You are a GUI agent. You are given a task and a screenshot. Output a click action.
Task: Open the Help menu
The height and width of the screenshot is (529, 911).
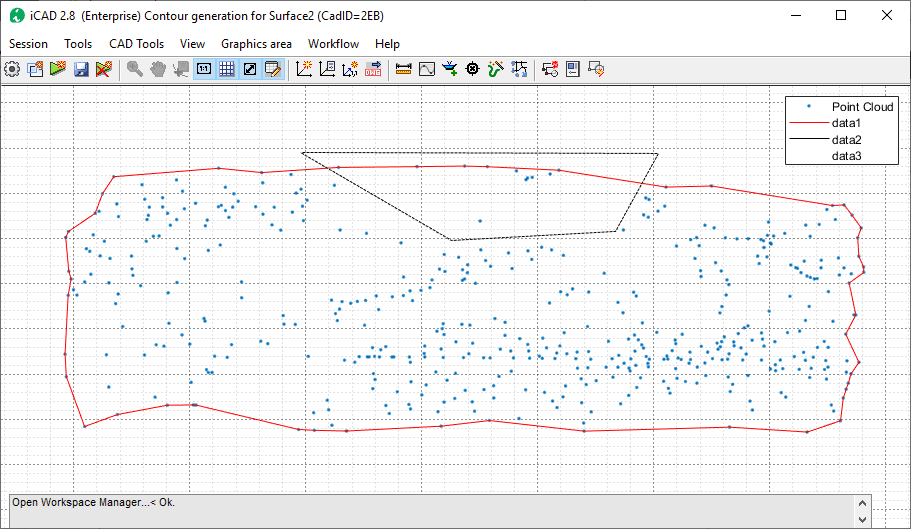pos(387,44)
